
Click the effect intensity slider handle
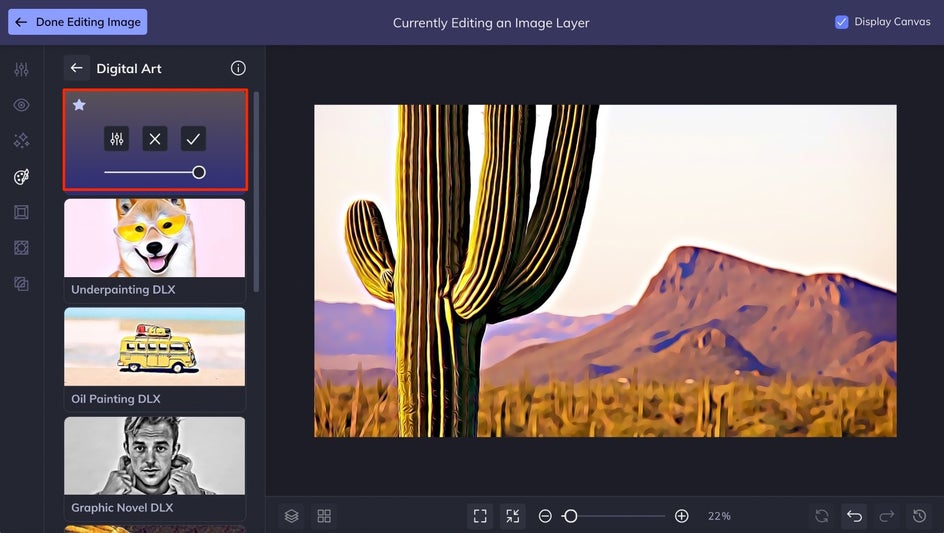199,172
